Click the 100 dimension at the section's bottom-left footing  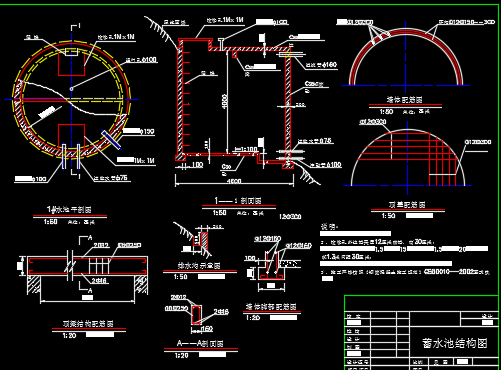(x=197, y=165)
